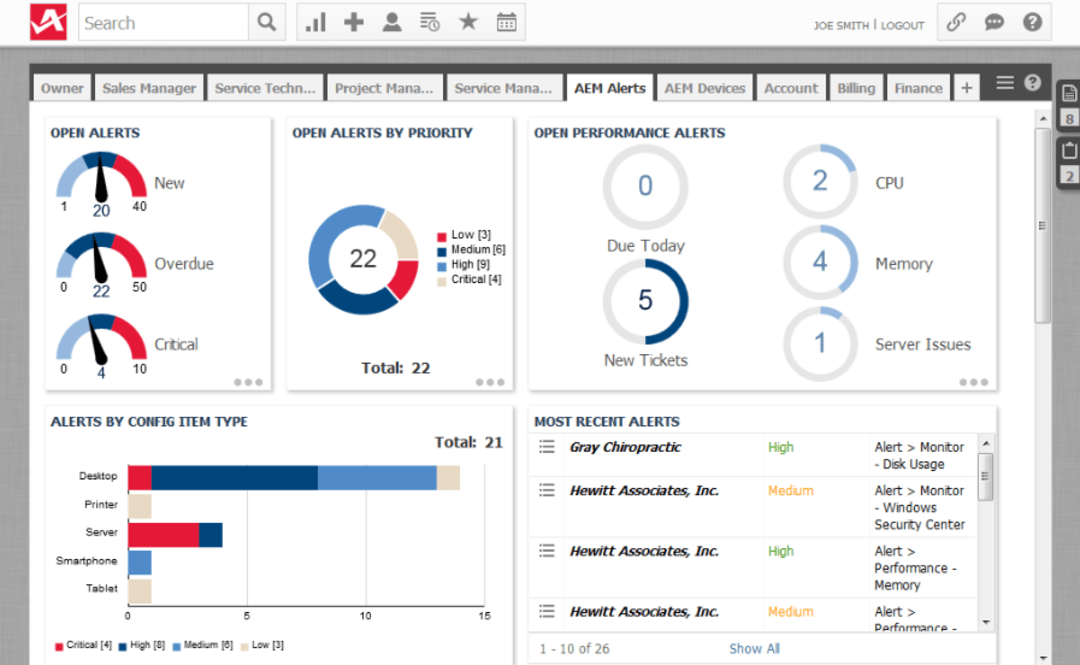The width and height of the screenshot is (1080, 665).
Task: Open chat with the speech bubble icon
Action: 993,21
